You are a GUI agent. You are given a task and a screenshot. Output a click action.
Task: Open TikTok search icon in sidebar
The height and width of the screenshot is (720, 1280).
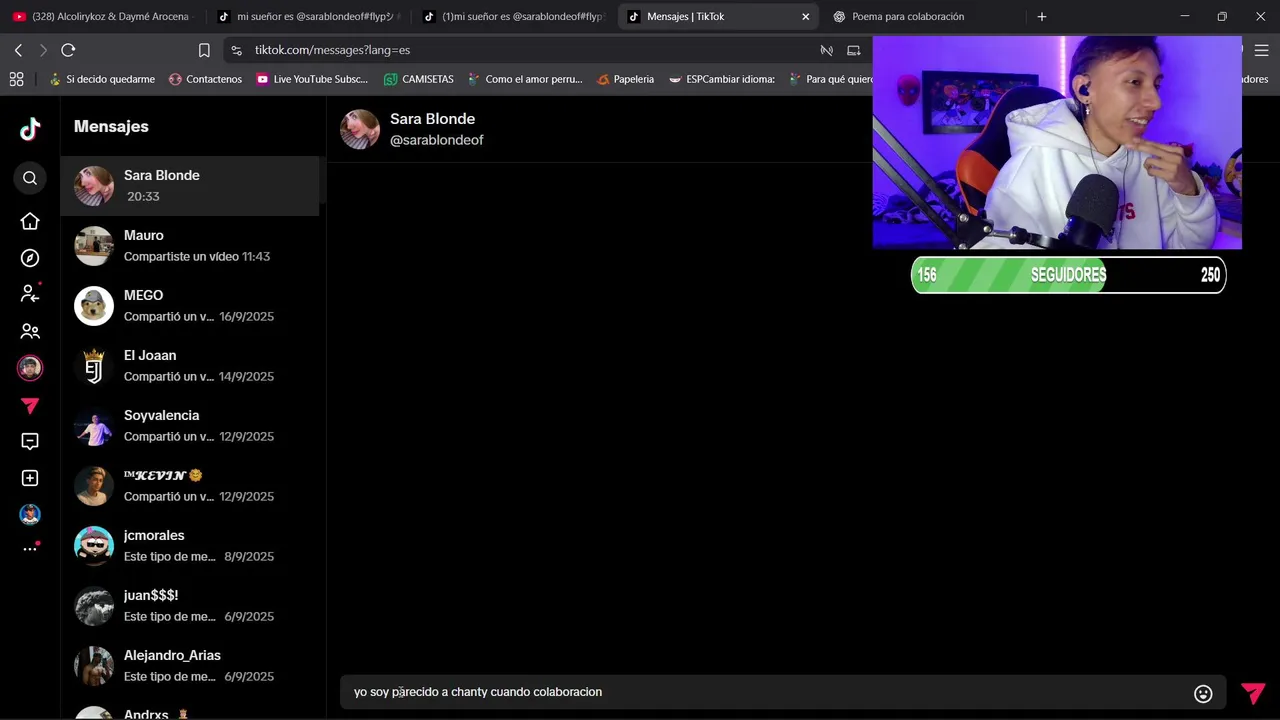coord(30,178)
